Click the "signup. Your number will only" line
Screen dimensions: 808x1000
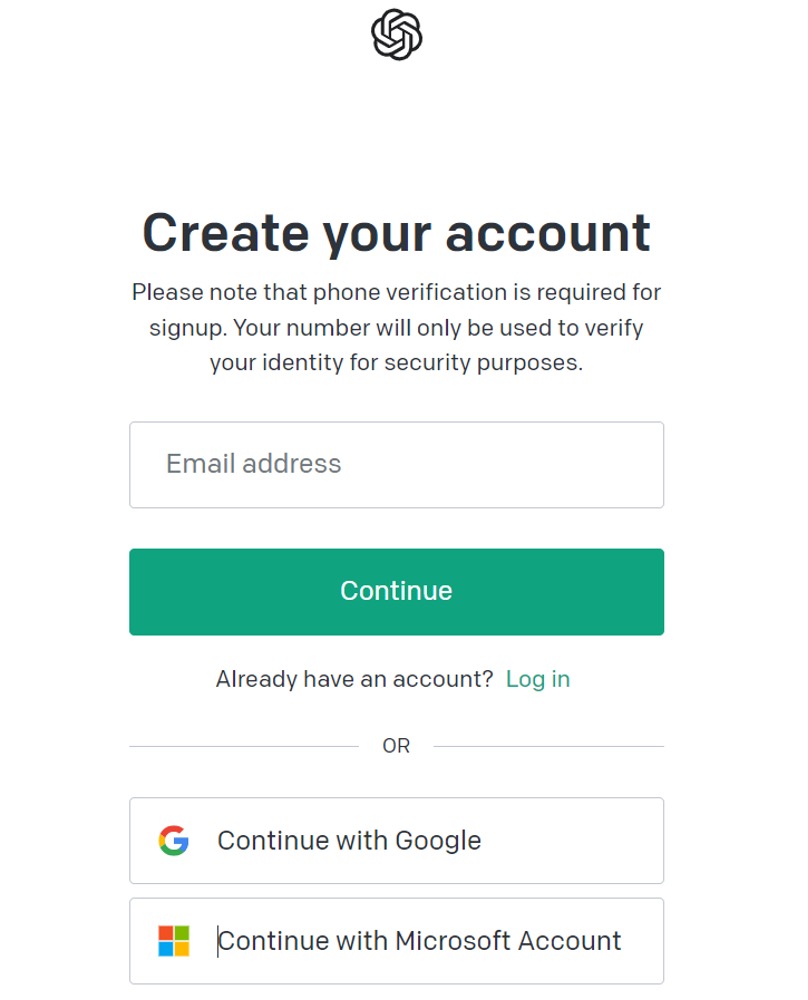(396, 328)
